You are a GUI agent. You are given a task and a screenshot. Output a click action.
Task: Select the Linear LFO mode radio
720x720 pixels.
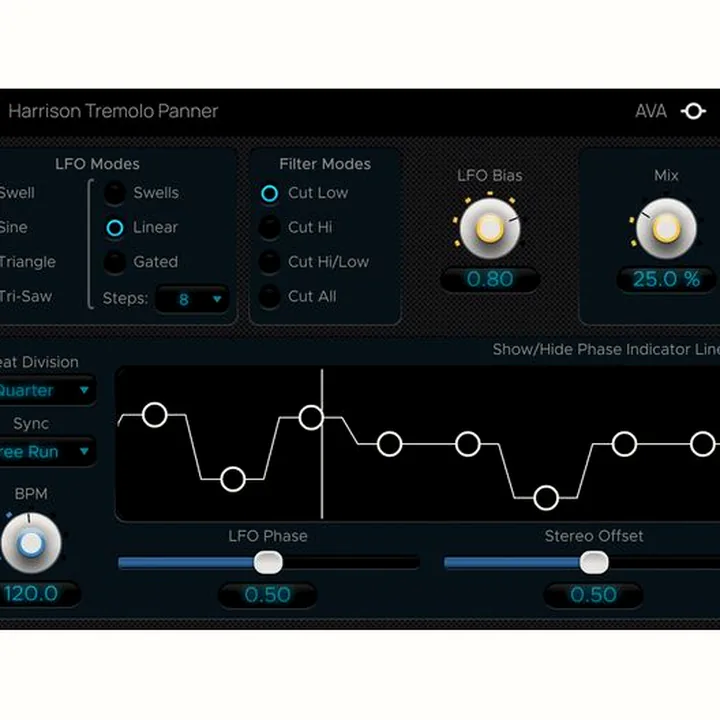pyautogui.click(x=114, y=228)
